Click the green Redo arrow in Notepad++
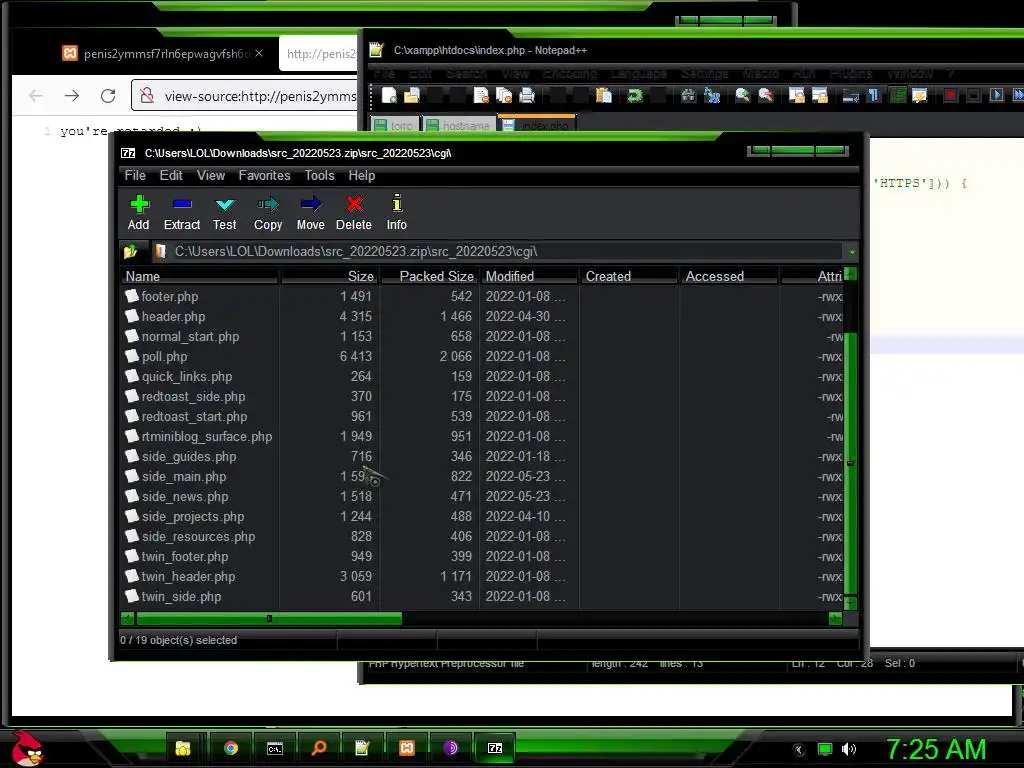The height and width of the screenshot is (768, 1024). point(635,95)
